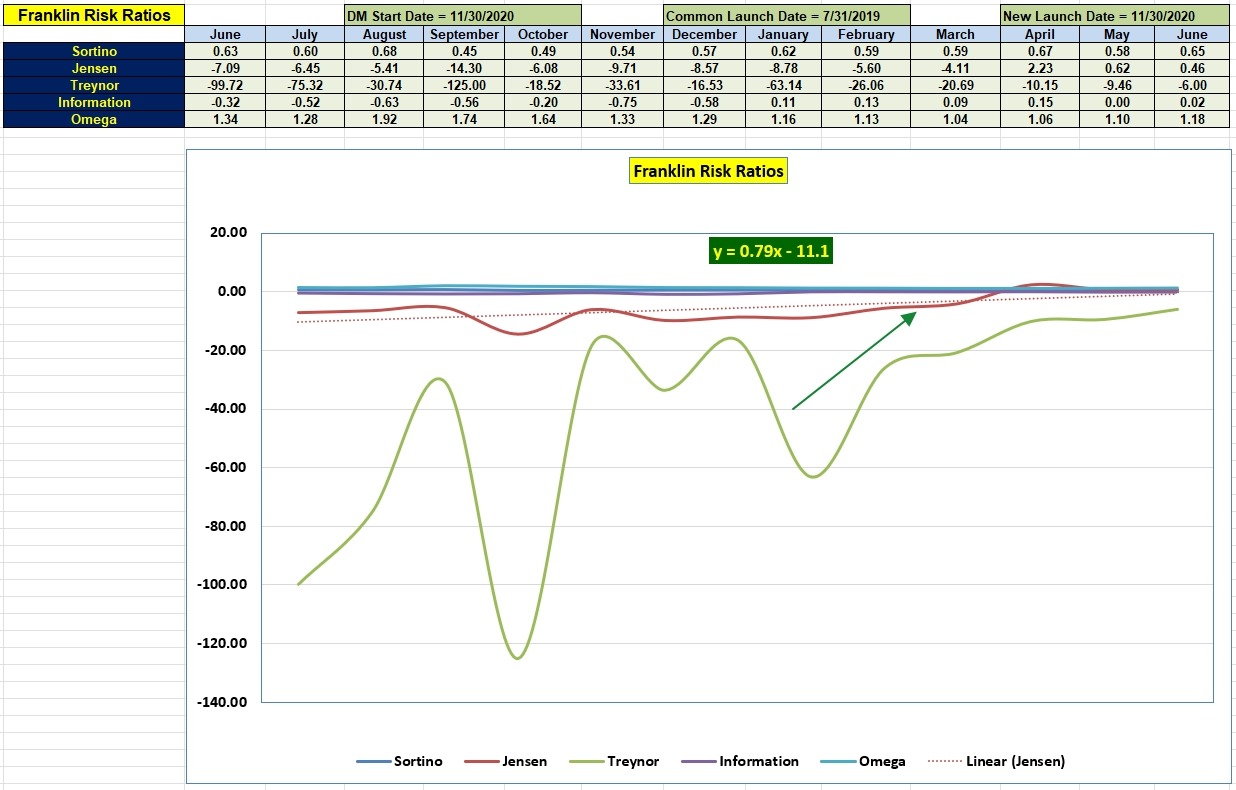Image resolution: width=1236 pixels, height=790 pixels.
Task: Click Treynor value -99.72 cell
Action: click(x=226, y=85)
